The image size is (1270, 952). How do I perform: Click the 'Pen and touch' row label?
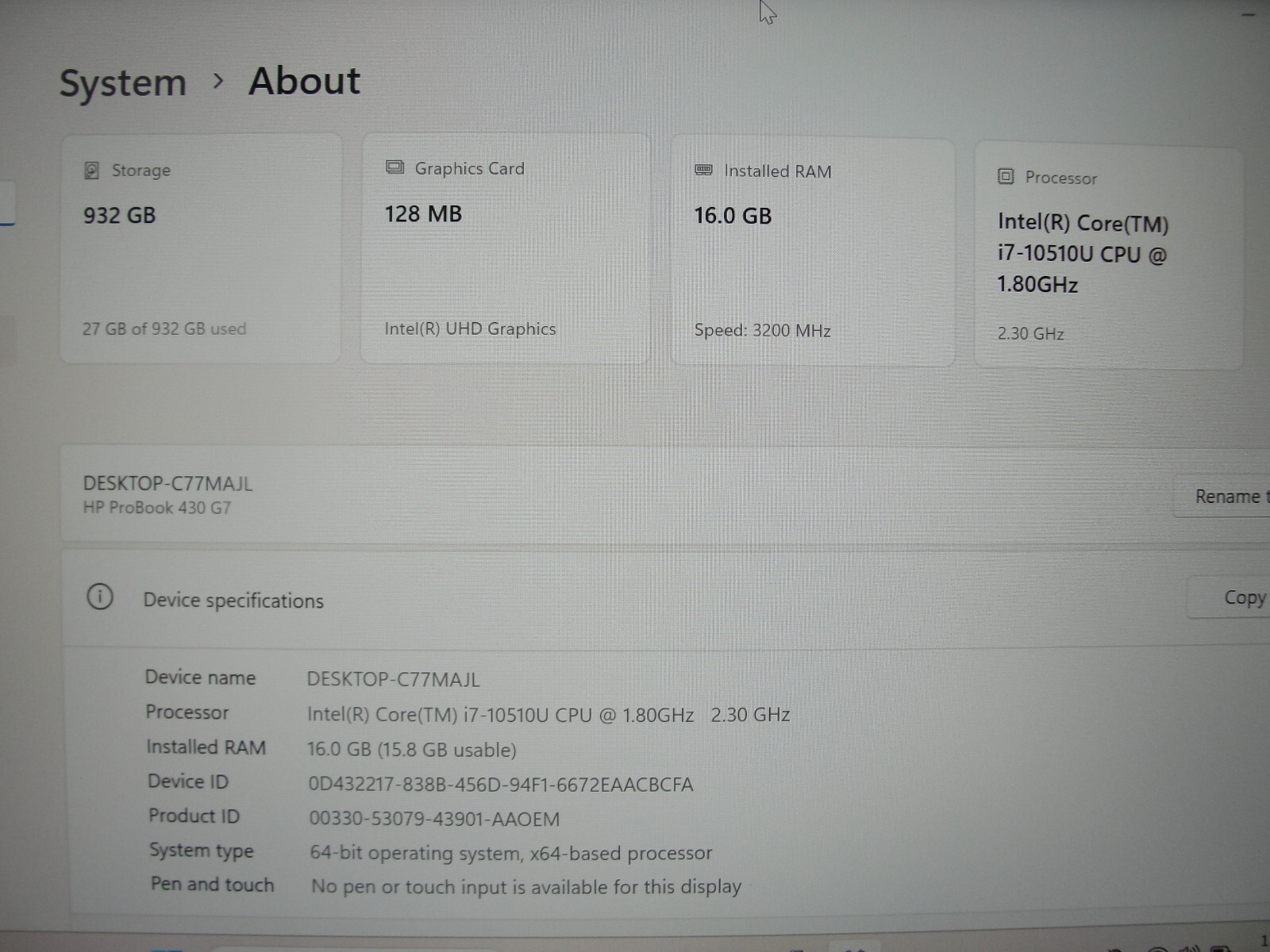[x=213, y=885]
